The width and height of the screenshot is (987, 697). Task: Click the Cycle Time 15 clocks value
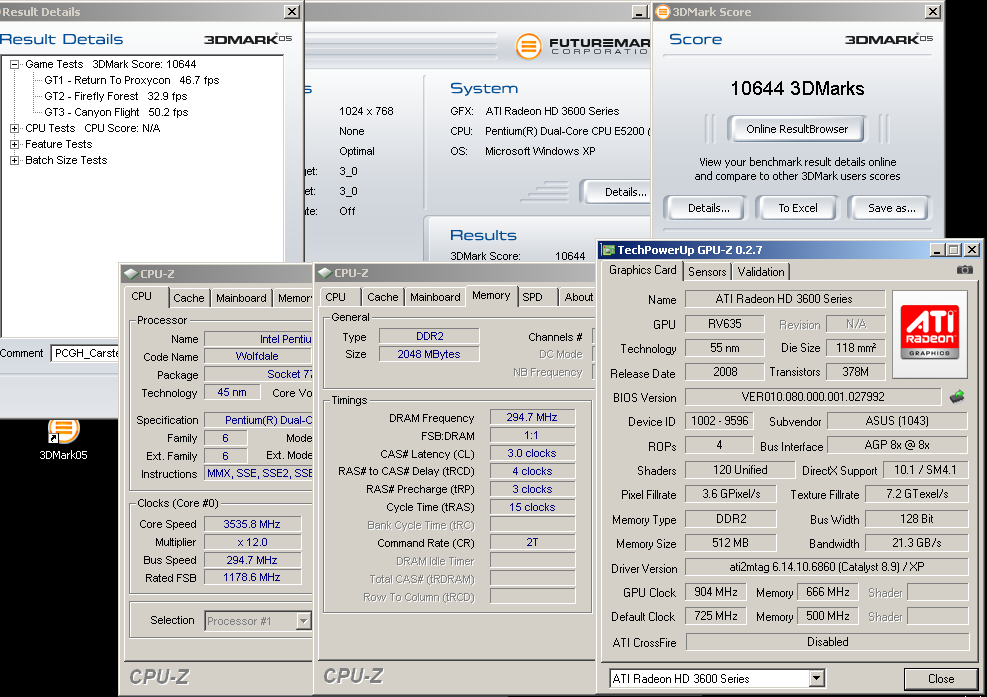(x=532, y=507)
